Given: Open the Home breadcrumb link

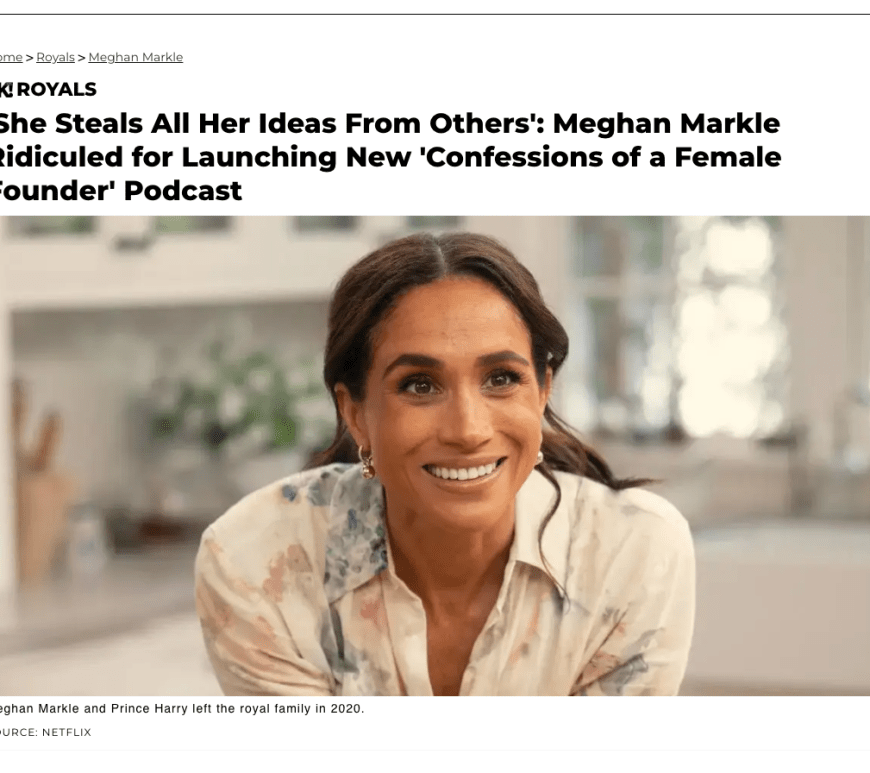Looking at the screenshot, I should tap(11, 57).
